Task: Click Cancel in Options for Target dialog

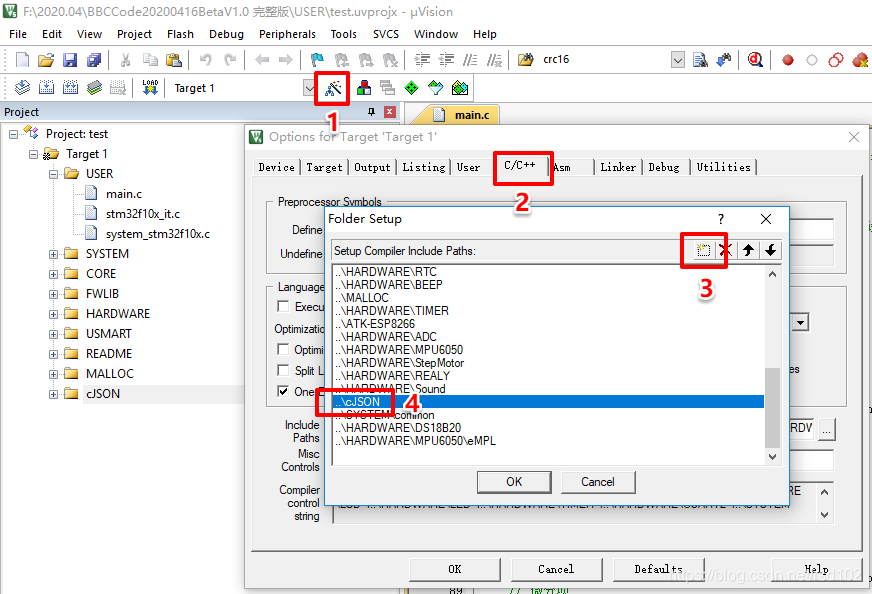Action: coord(556,569)
